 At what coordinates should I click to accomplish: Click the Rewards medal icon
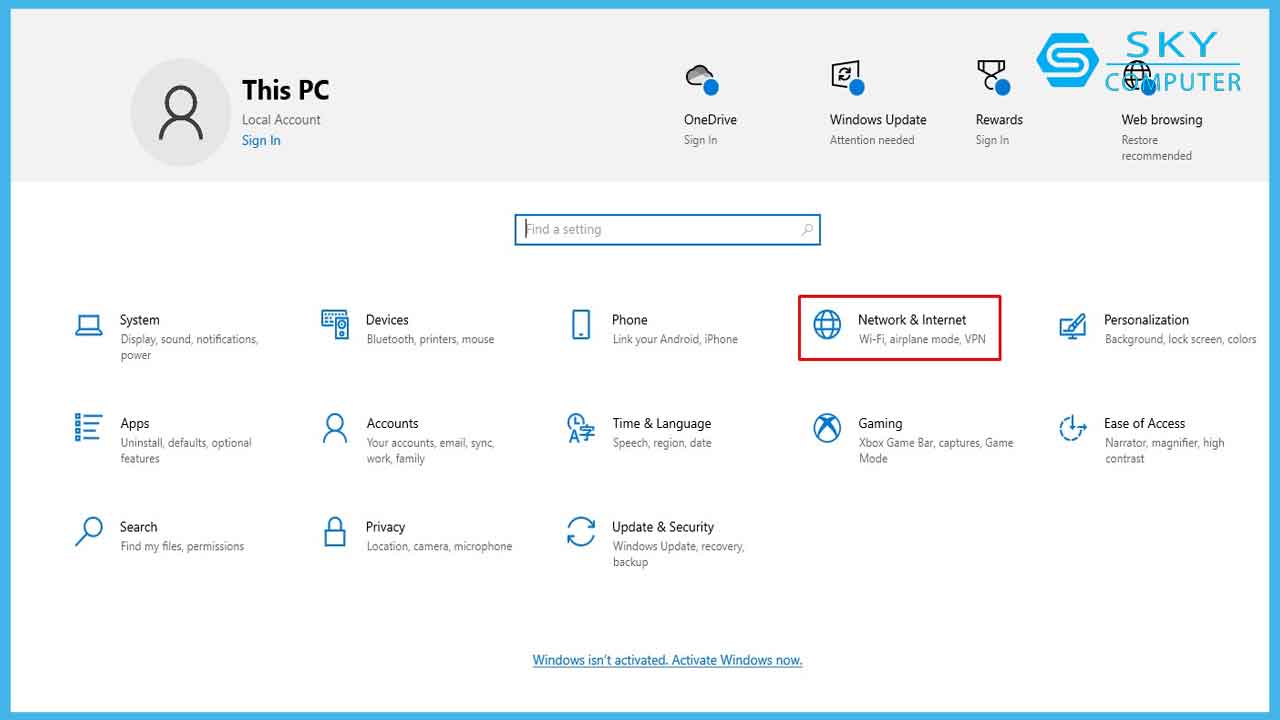tap(991, 78)
